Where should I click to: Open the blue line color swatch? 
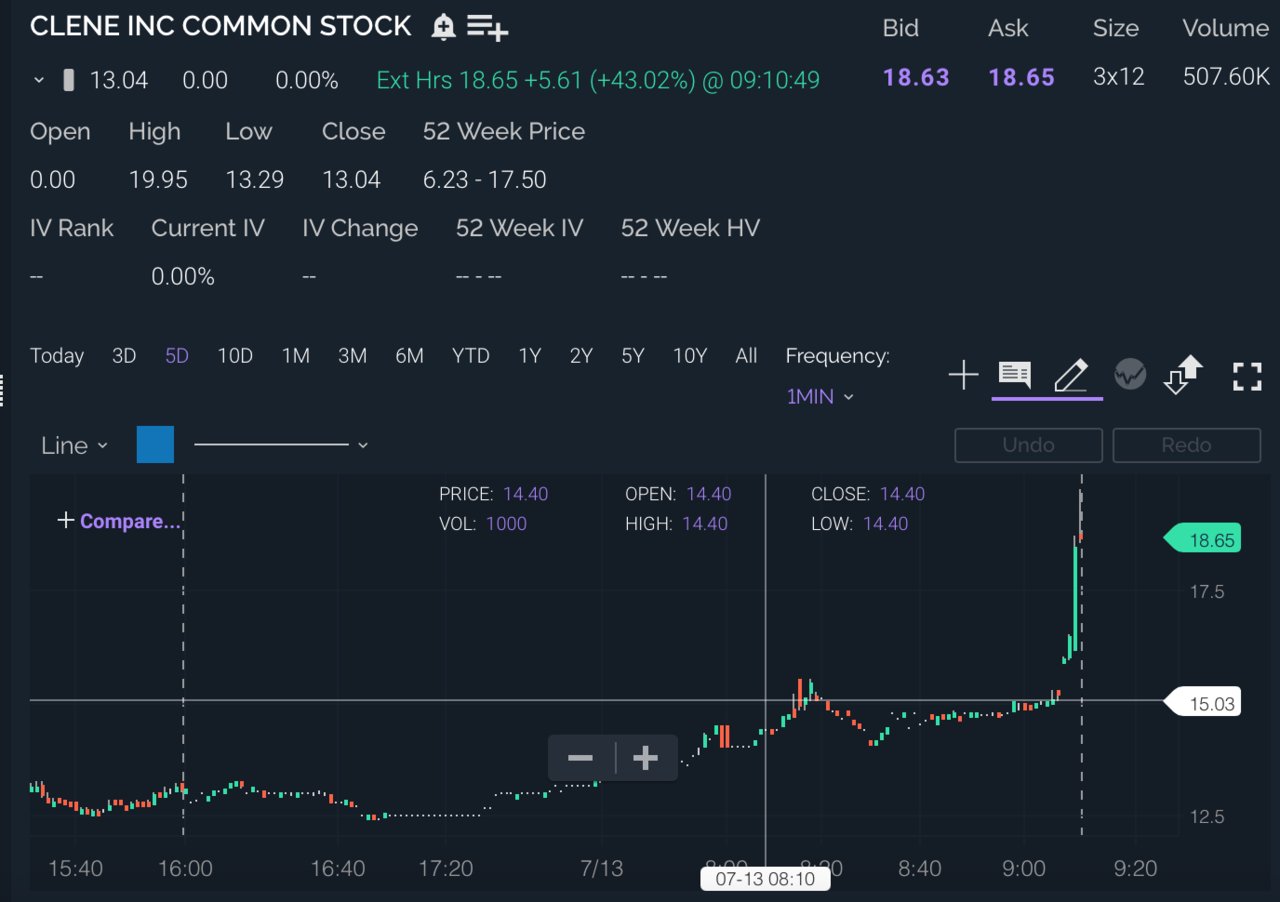[x=155, y=444]
